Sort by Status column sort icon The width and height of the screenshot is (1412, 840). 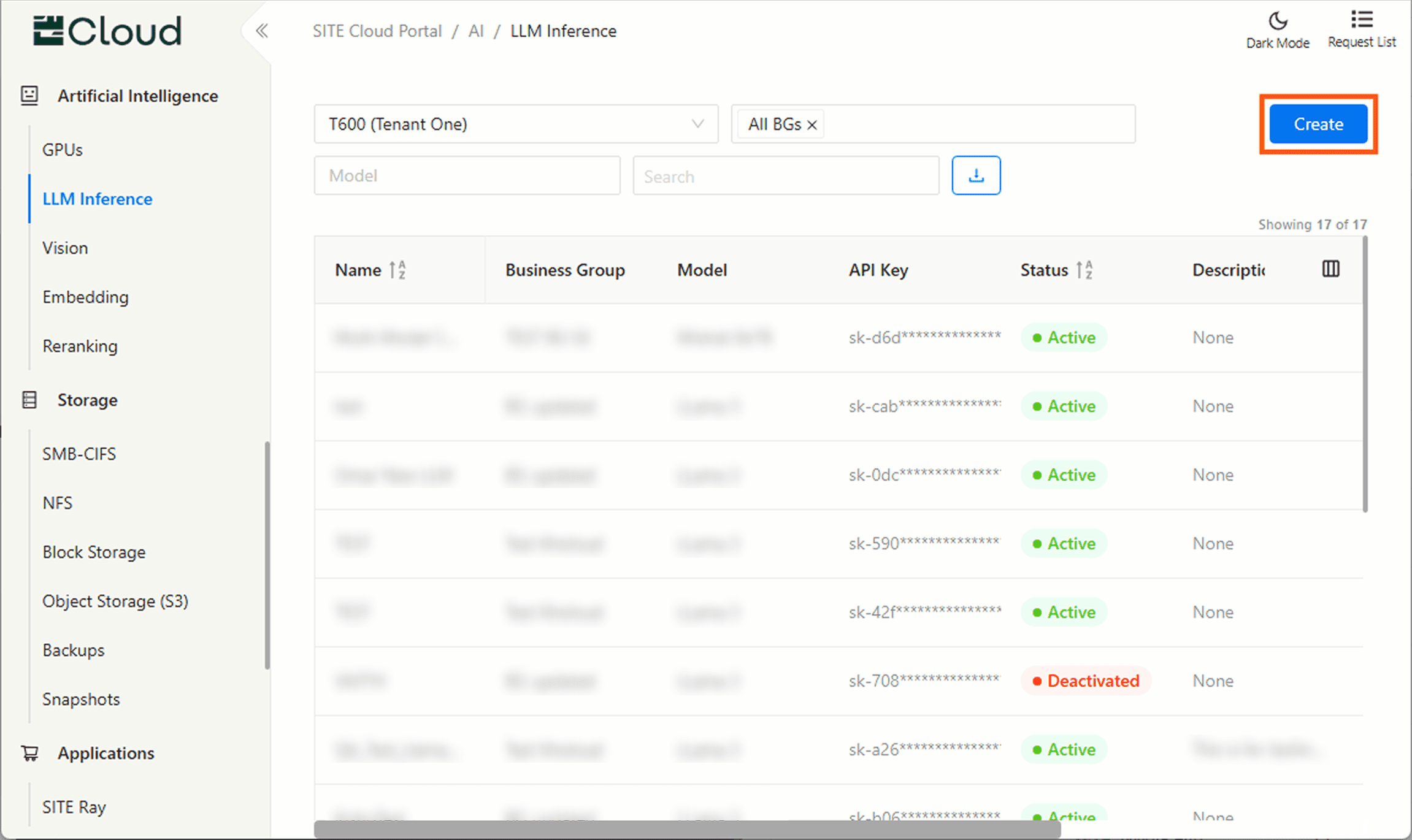1084,270
